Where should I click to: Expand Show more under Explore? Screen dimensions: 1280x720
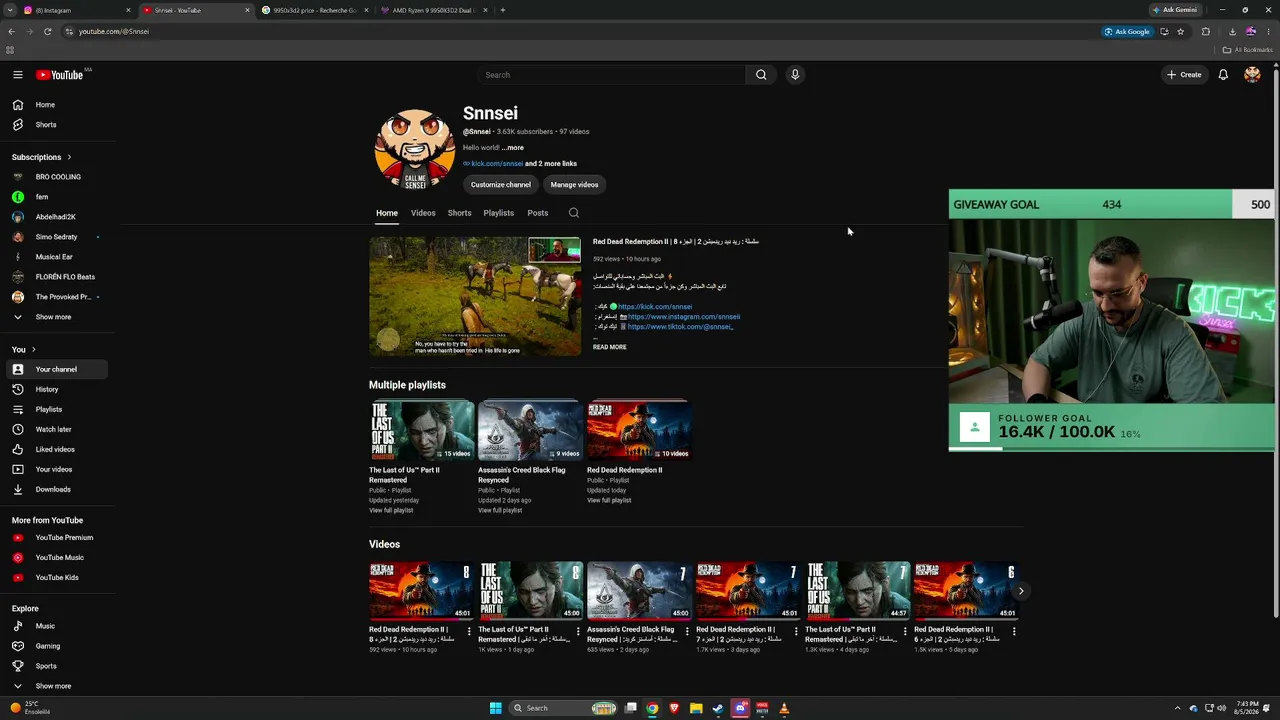(55, 686)
